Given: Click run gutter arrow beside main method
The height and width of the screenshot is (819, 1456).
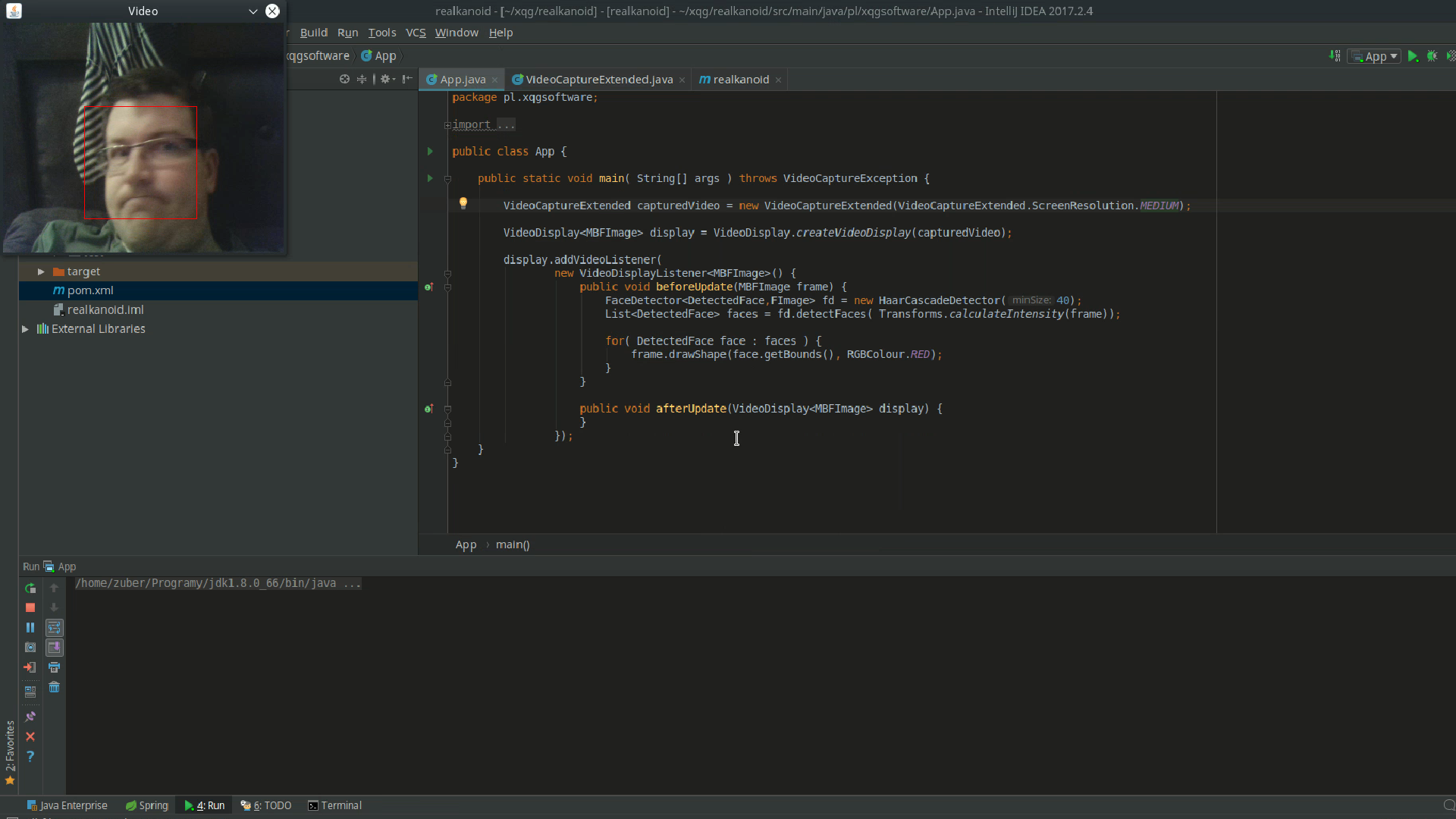Looking at the screenshot, I should (x=430, y=178).
